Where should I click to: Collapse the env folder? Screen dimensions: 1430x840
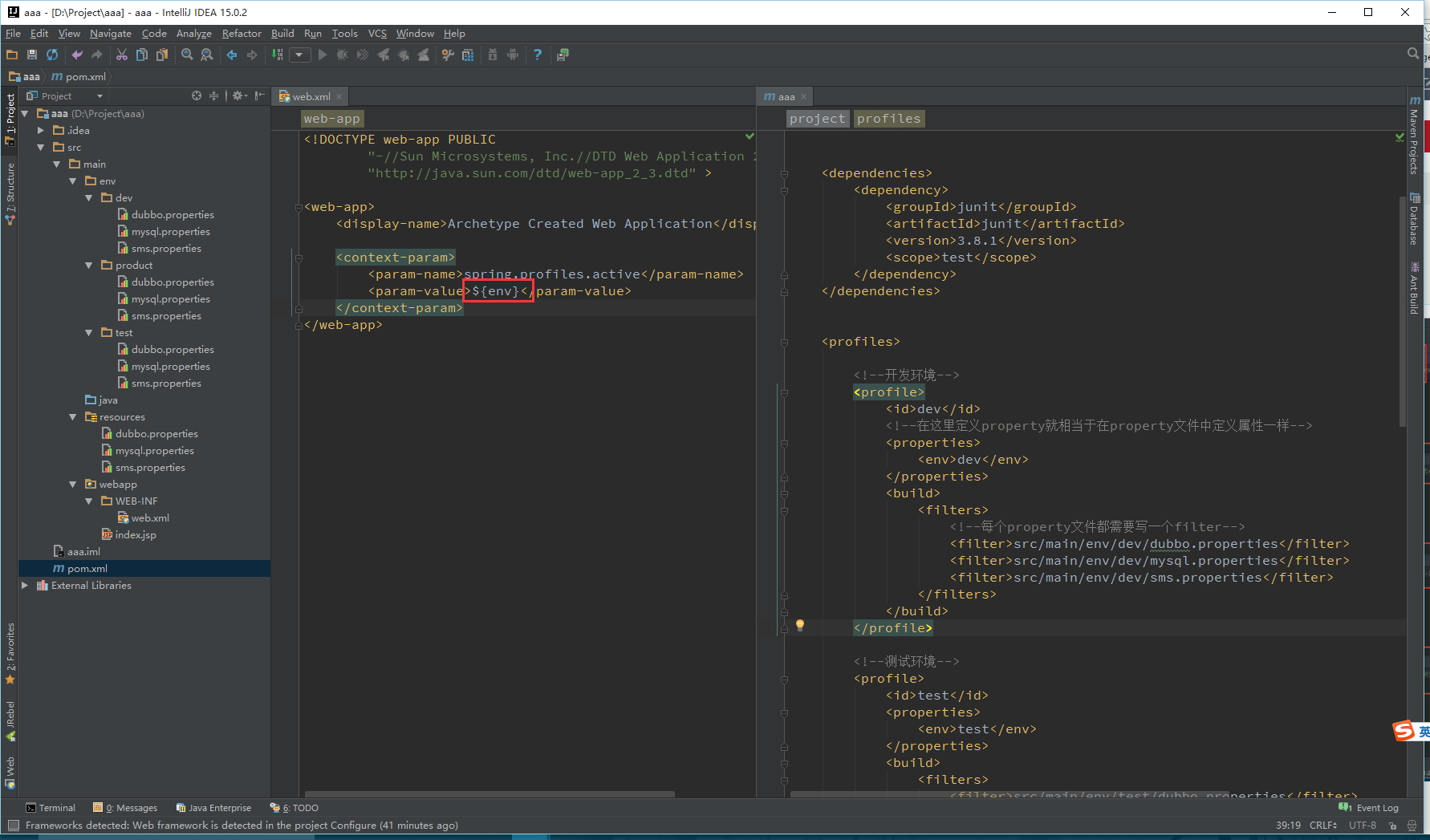tap(73, 181)
